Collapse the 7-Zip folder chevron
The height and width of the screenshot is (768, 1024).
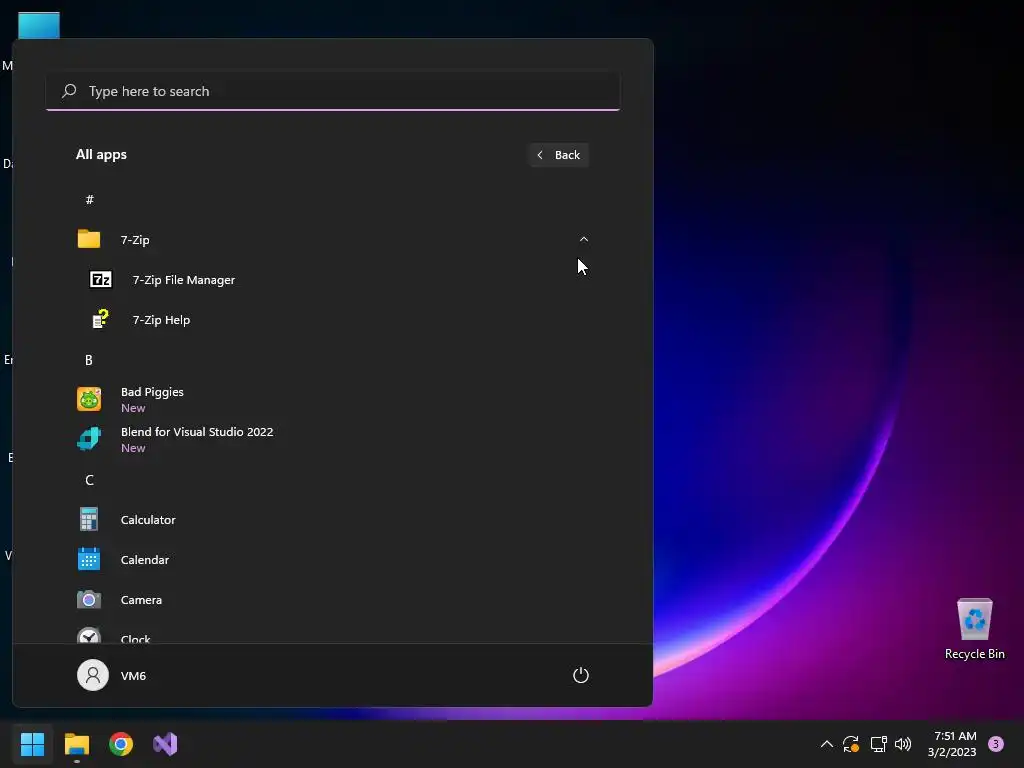(584, 240)
